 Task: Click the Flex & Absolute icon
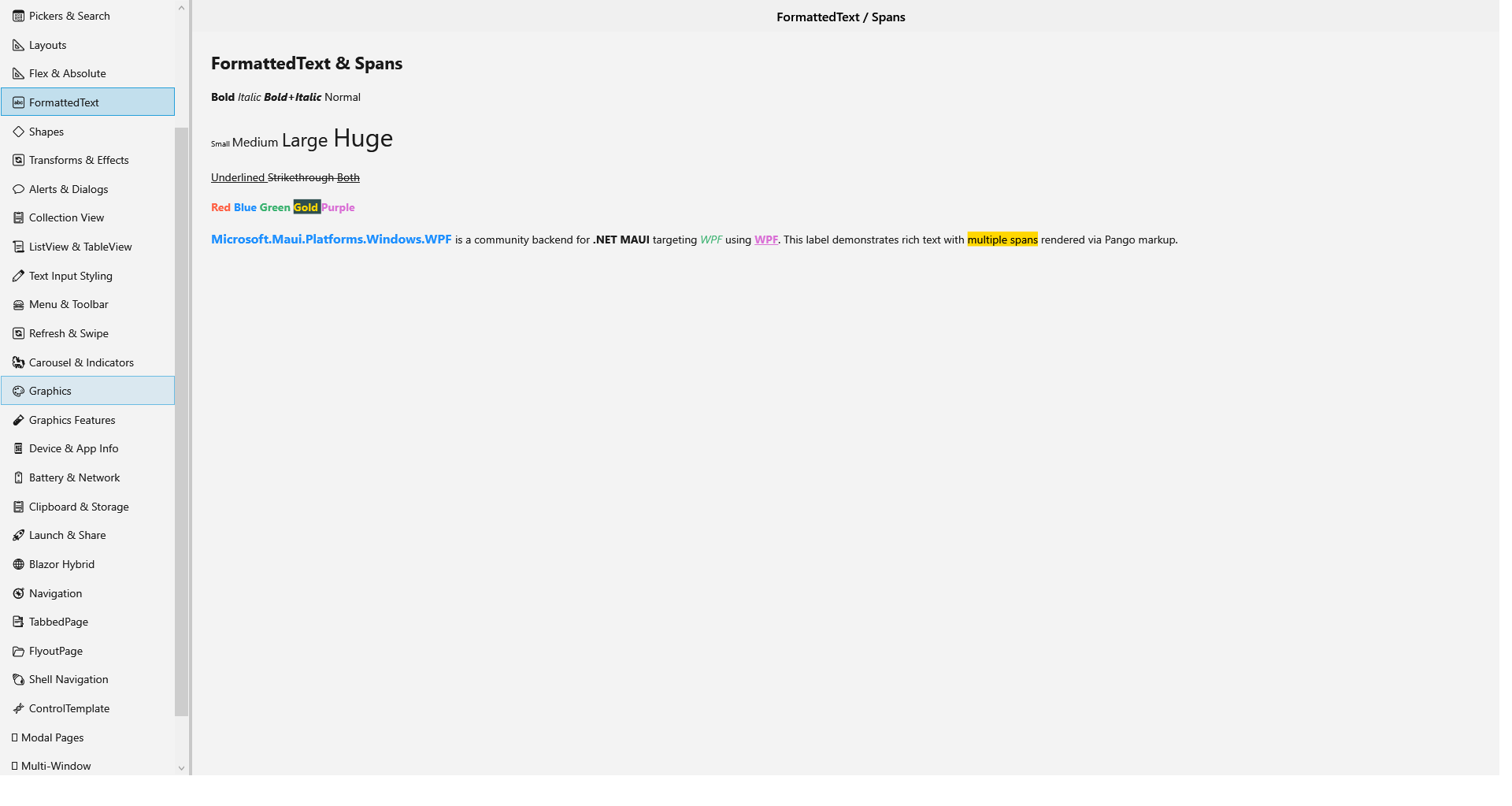pyautogui.click(x=19, y=73)
